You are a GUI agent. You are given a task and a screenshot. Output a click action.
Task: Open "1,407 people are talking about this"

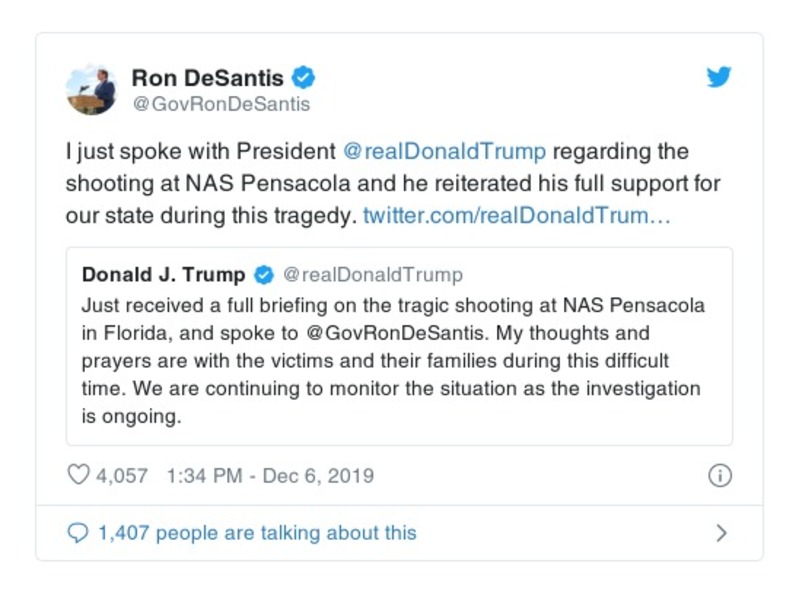point(256,533)
